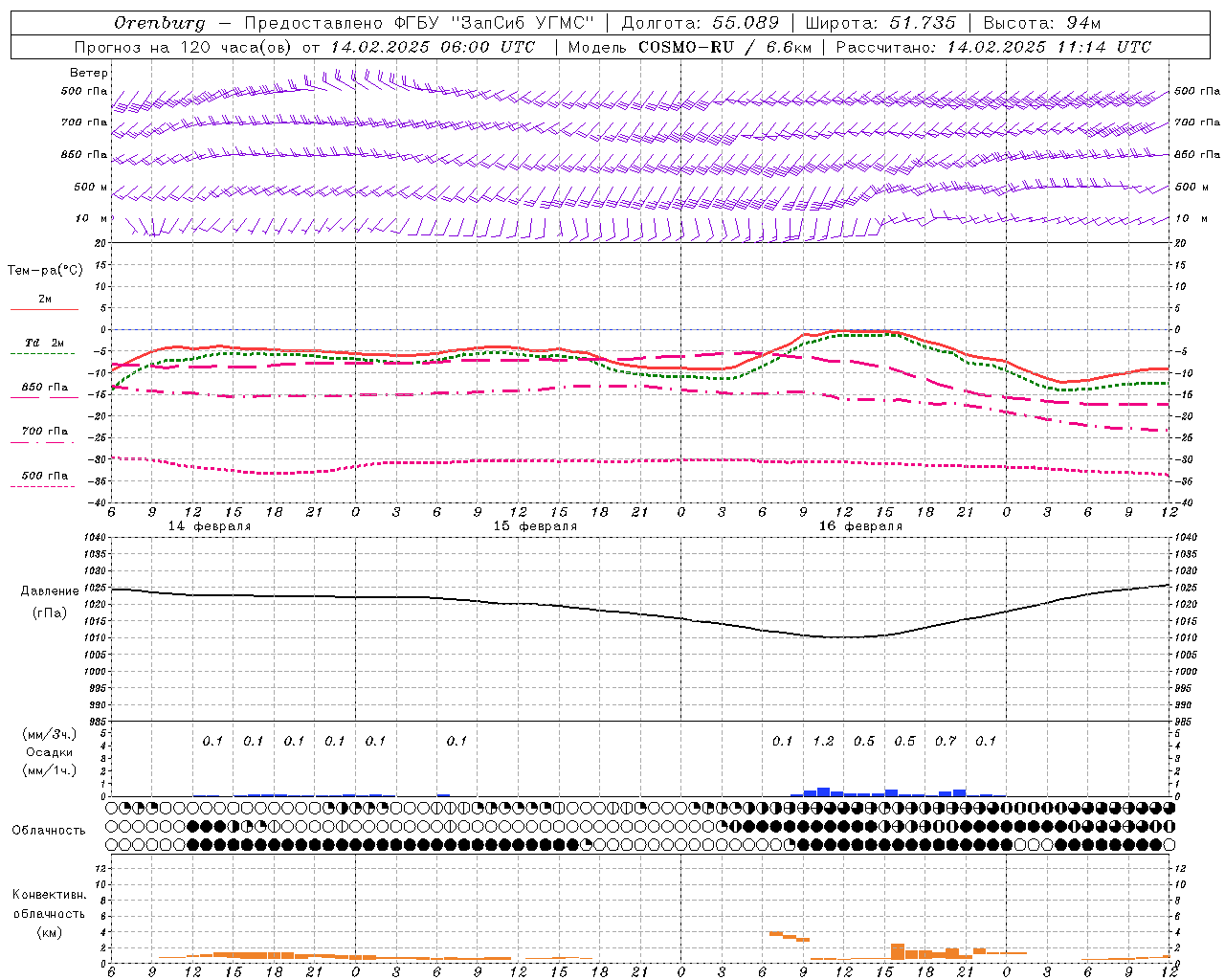Screen dimensions: 1225x980
Task: Click the '(км)' unit label under convective cloudiness
Action: pyautogui.click(x=49, y=932)
